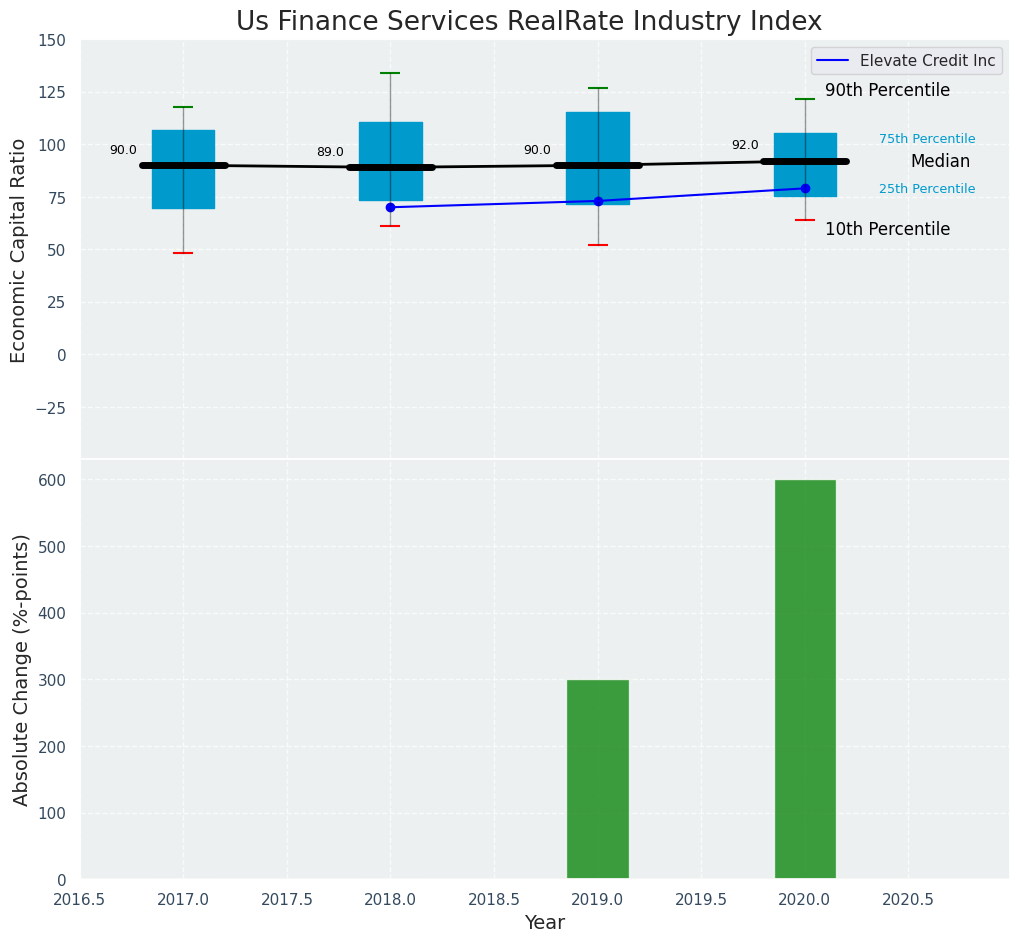Image resolution: width=1019 pixels, height=942 pixels.
Task: Click the 2019 Elevate Credit blue marker
Action: pyautogui.click(x=598, y=201)
